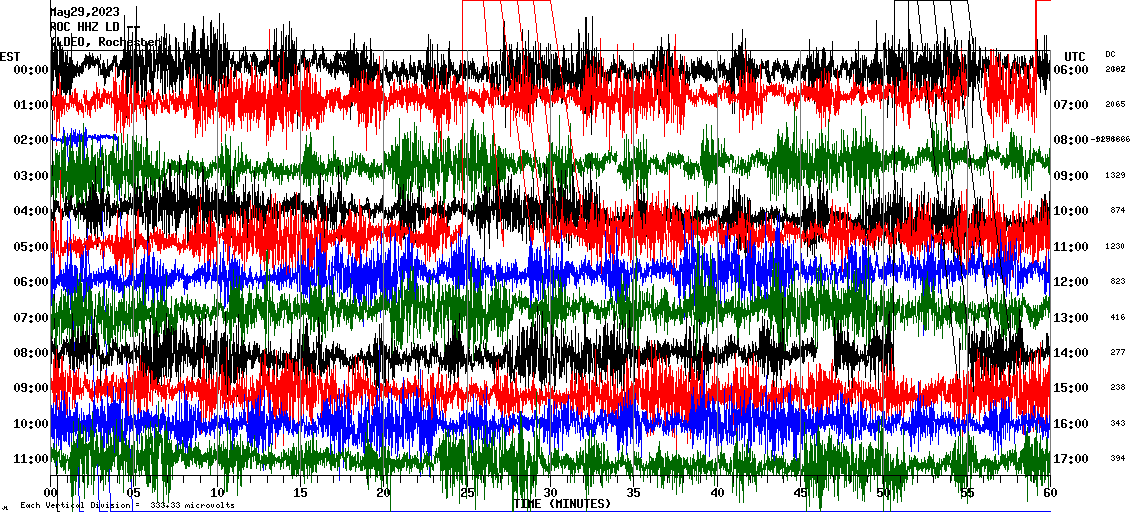Click the TIME (MINUTES) axis title

[x=561, y=504]
